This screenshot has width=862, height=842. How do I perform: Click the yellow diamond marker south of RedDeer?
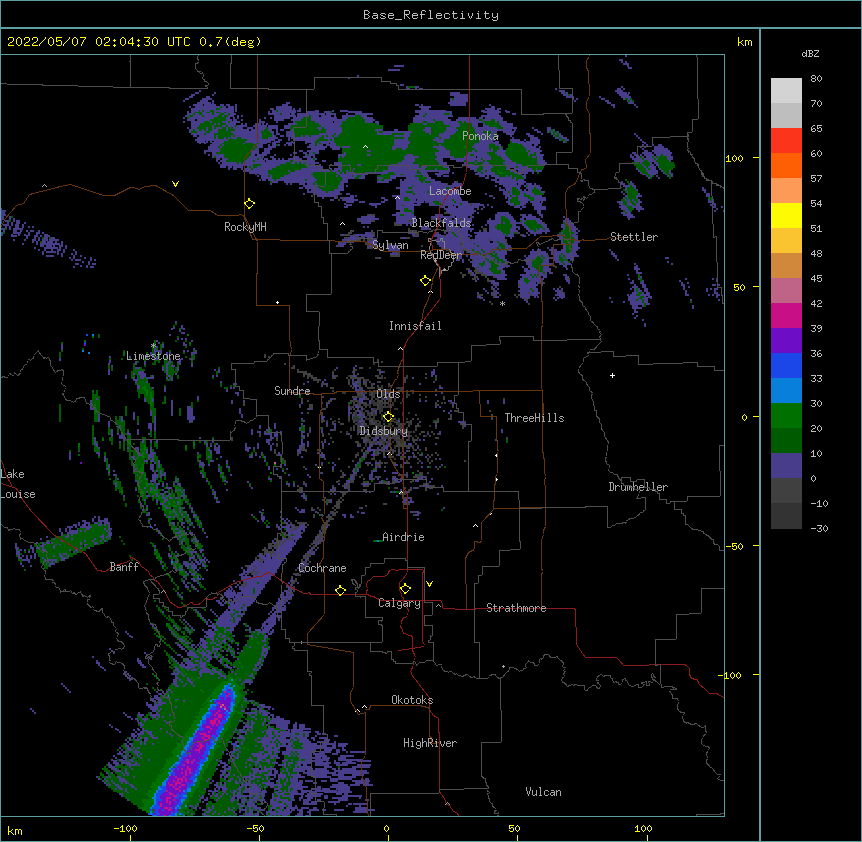(x=426, y=281)
